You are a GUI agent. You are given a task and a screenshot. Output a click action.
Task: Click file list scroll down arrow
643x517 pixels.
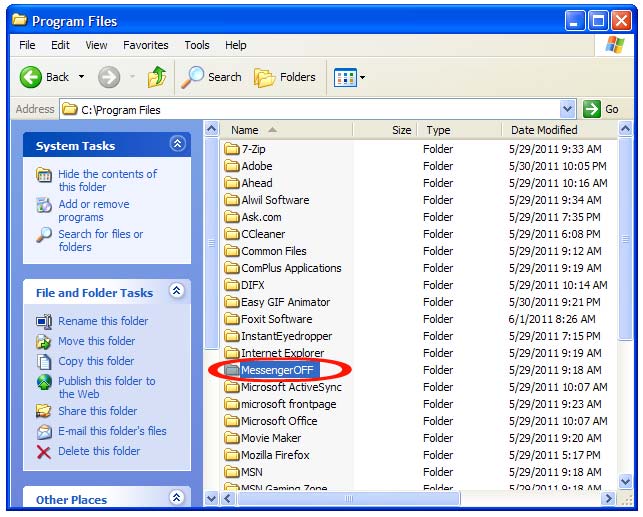tap(625, 482)
